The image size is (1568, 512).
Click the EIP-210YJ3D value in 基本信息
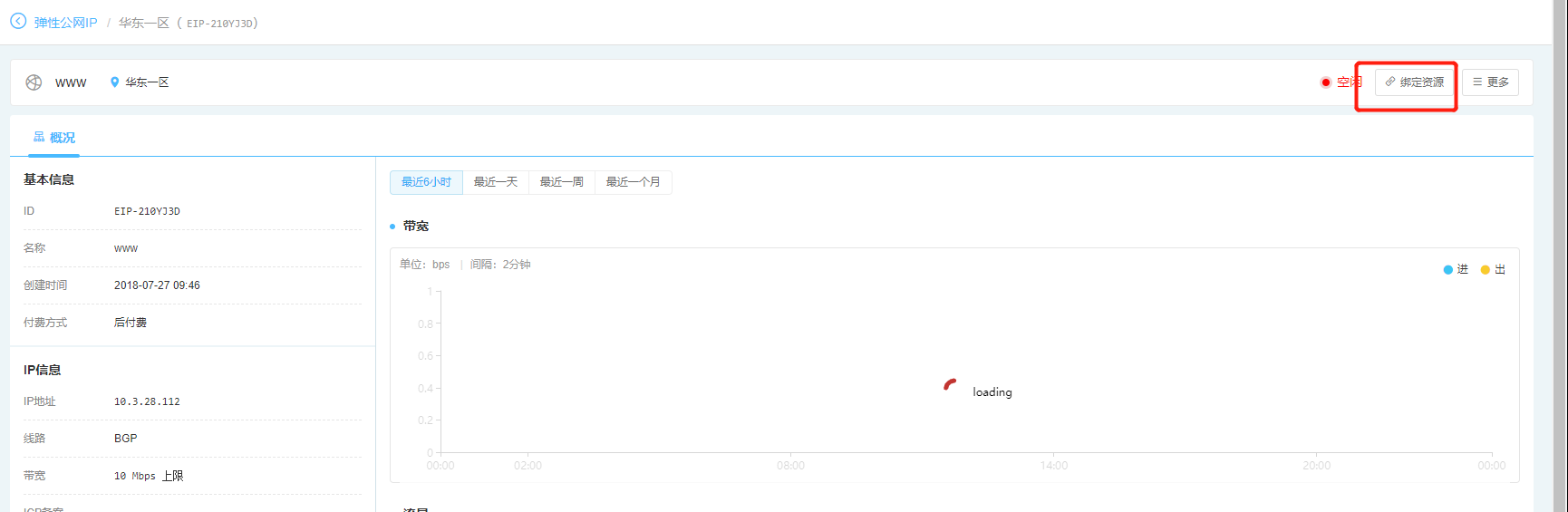pyautogui.click(x=147, y=211)
